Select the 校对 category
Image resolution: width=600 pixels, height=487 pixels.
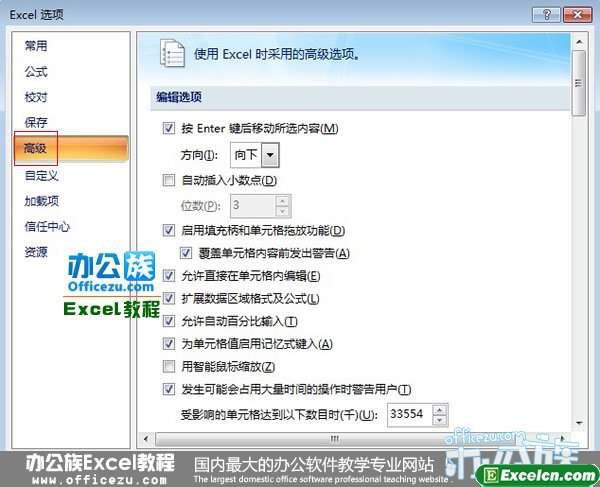[36, 97]
